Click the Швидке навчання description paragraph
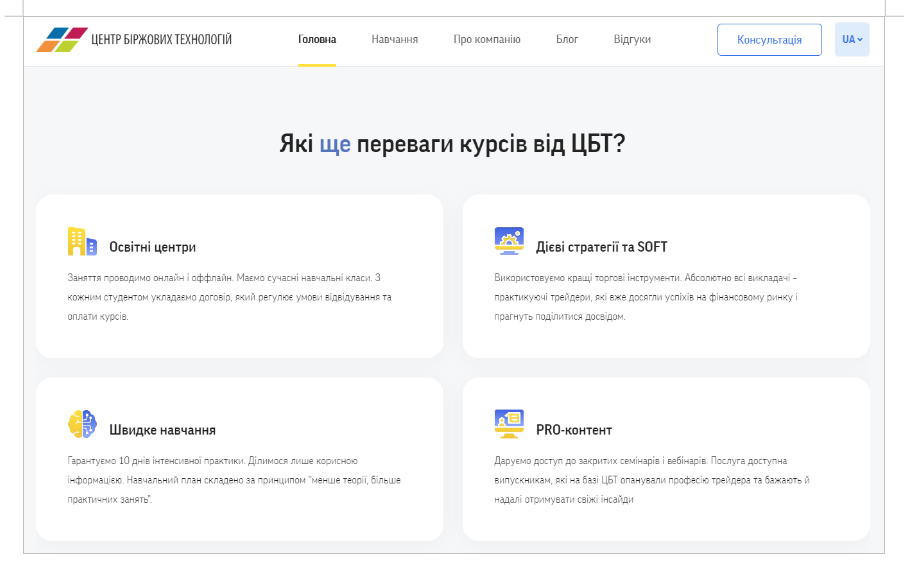This screenshot has width=911, height=562. pos(234,480)
